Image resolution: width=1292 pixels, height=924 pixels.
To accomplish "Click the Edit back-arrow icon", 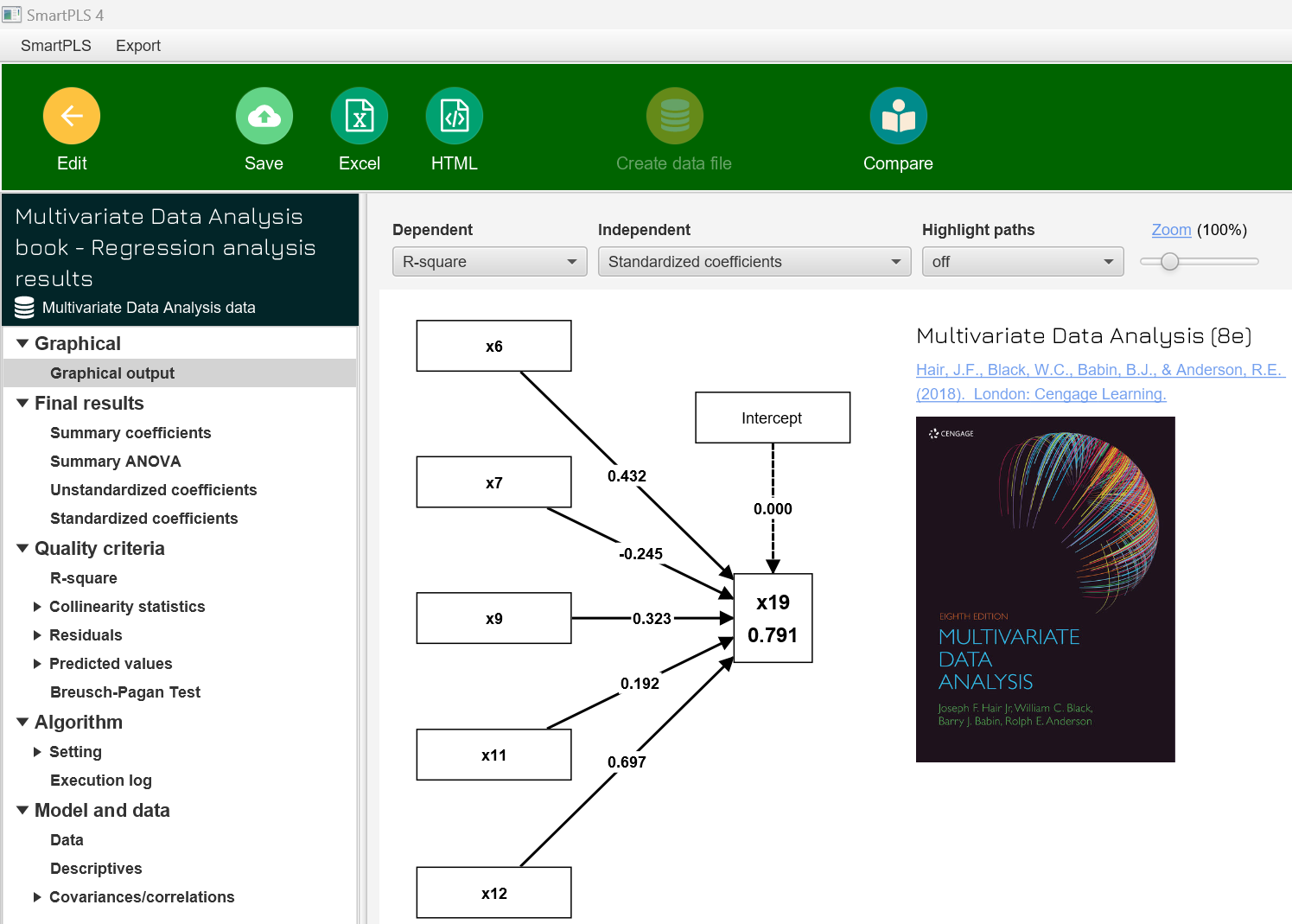I will (72, 116).
